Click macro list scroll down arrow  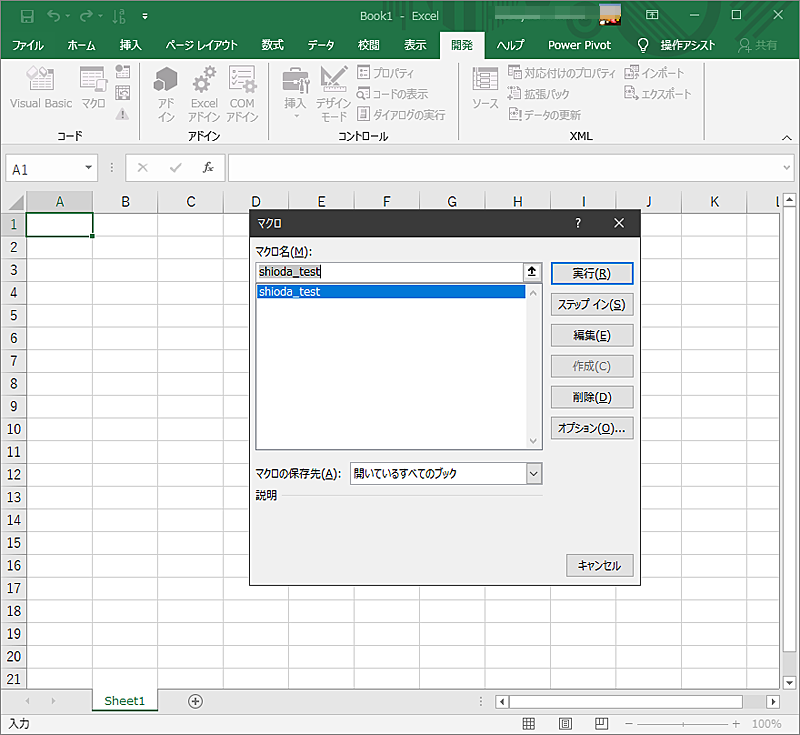click(x=533, y=441)
